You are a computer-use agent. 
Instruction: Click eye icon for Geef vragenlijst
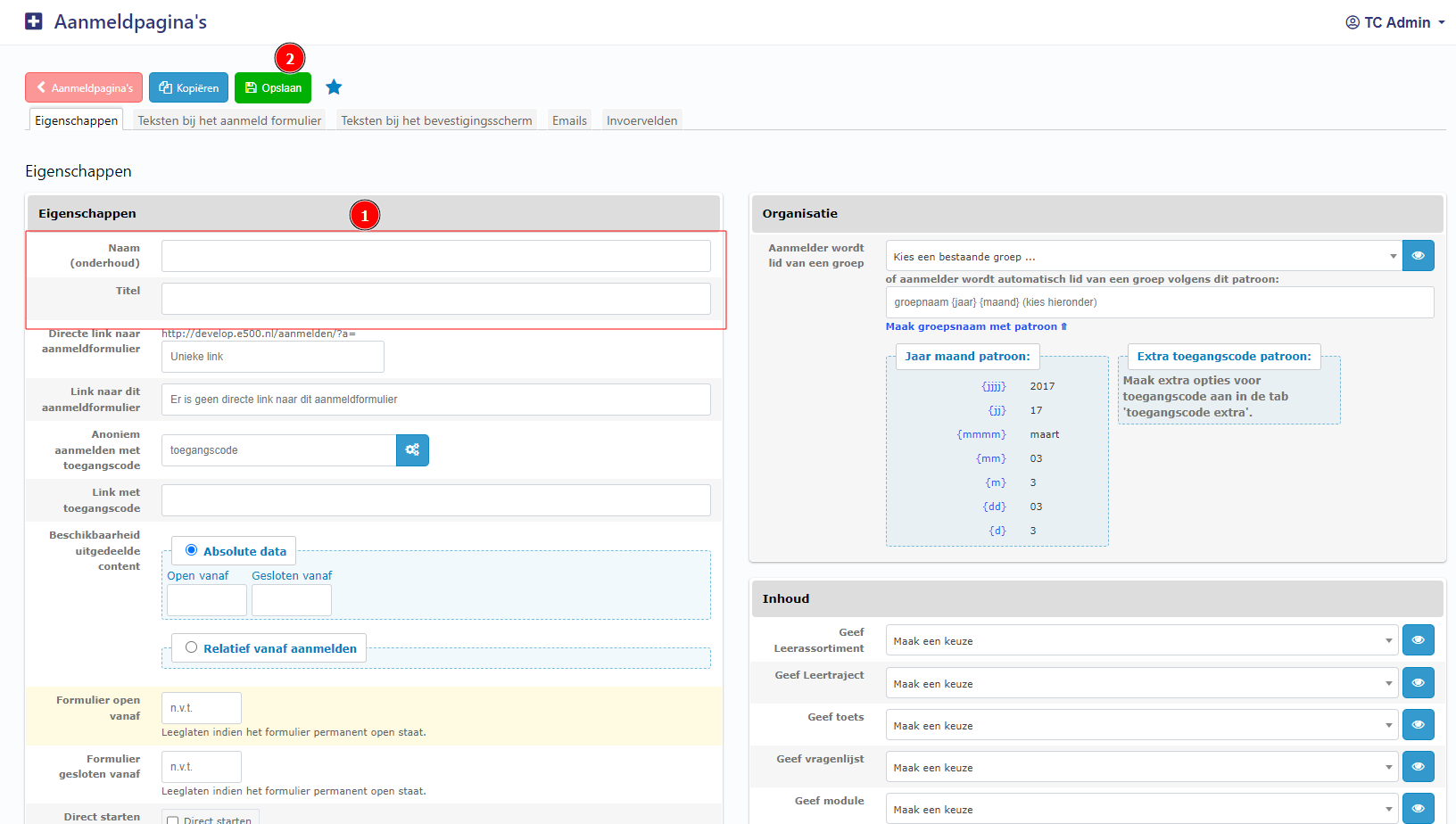click(x=1418, y=767)
